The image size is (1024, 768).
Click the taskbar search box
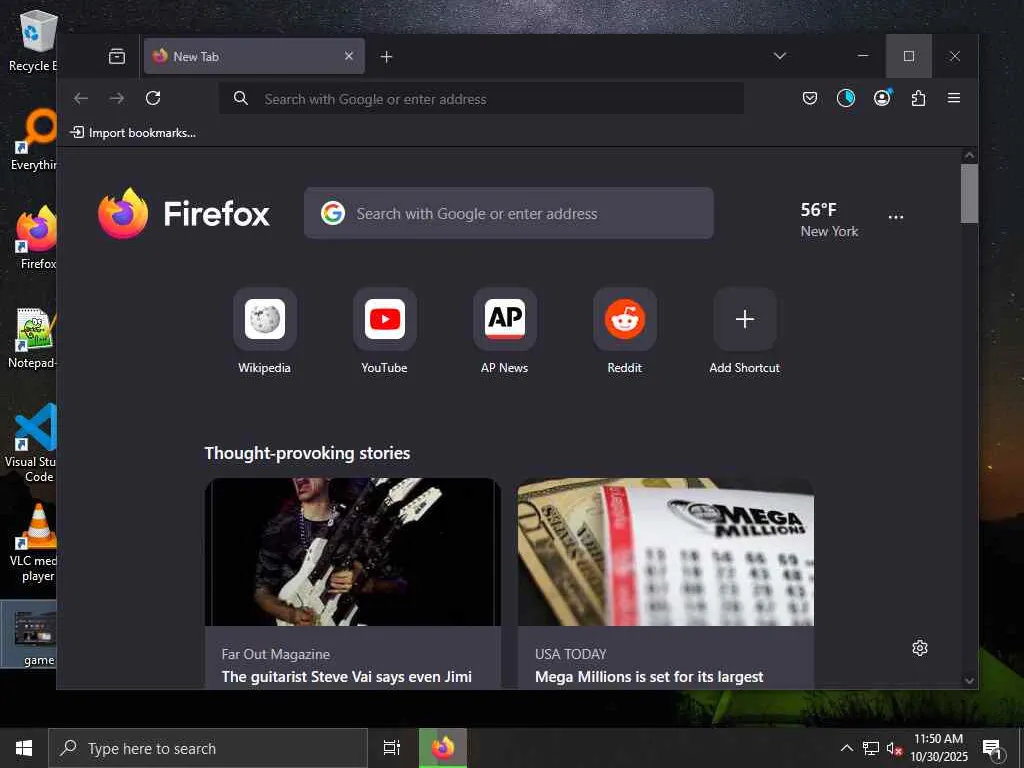click(208, 748)
